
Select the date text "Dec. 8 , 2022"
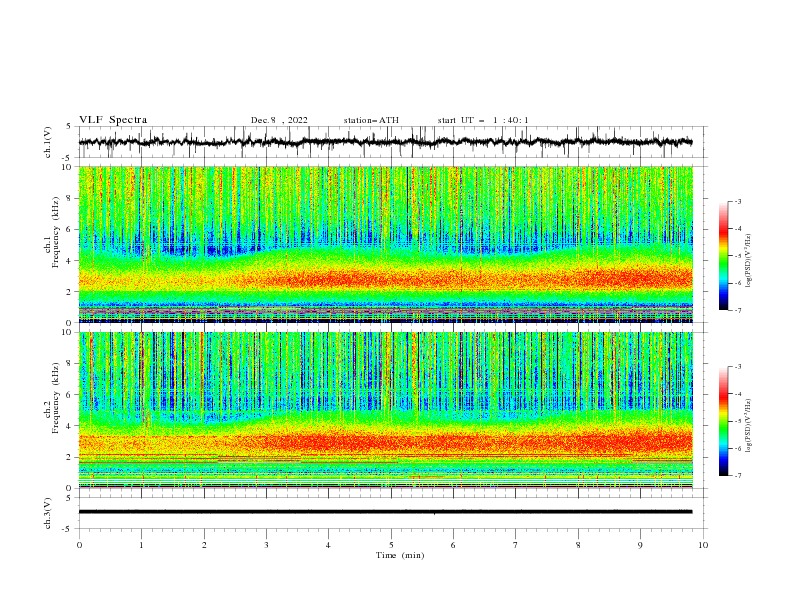(x=279, y=120)
